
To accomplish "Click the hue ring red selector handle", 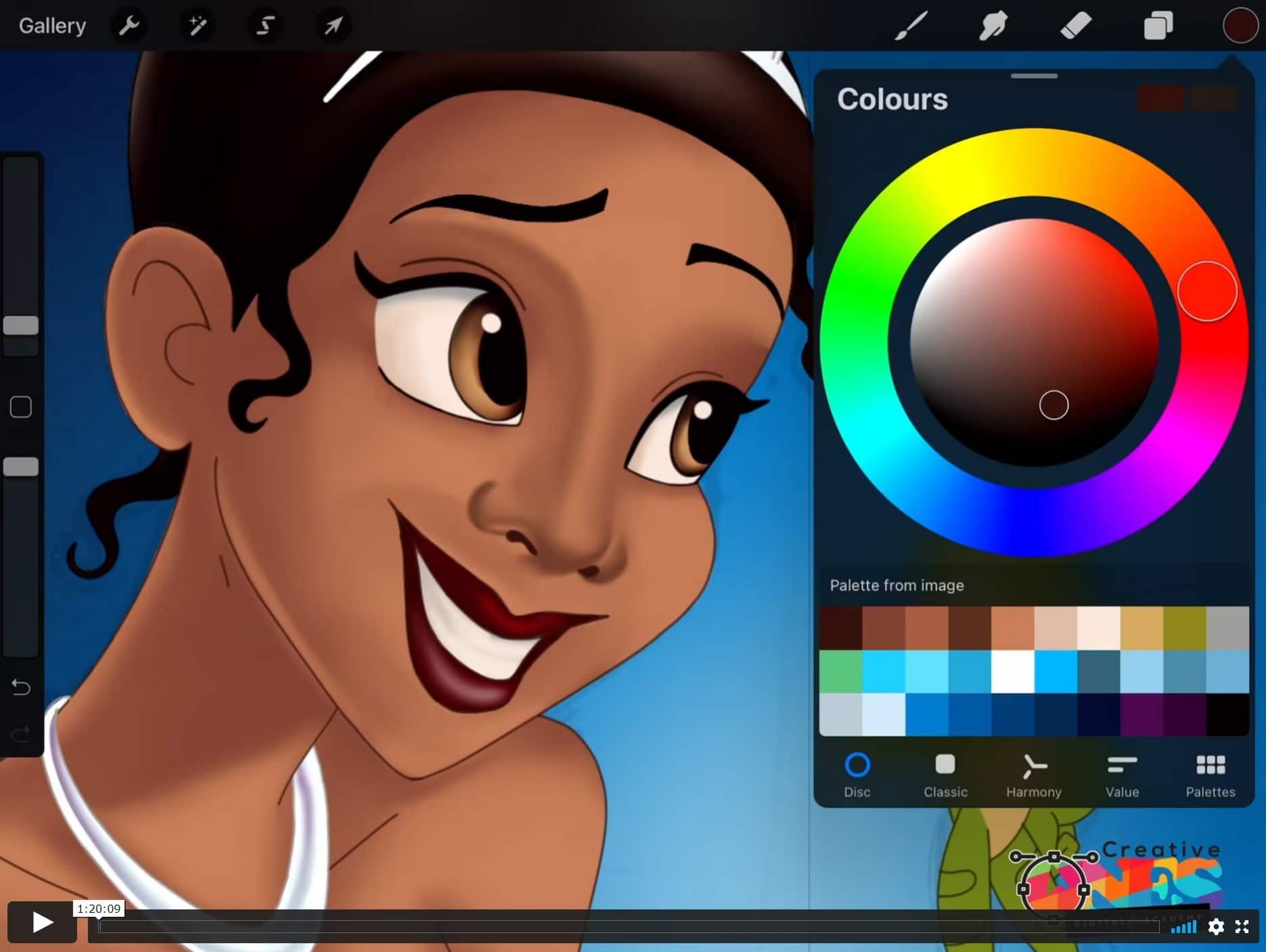I will point(1207,291).
